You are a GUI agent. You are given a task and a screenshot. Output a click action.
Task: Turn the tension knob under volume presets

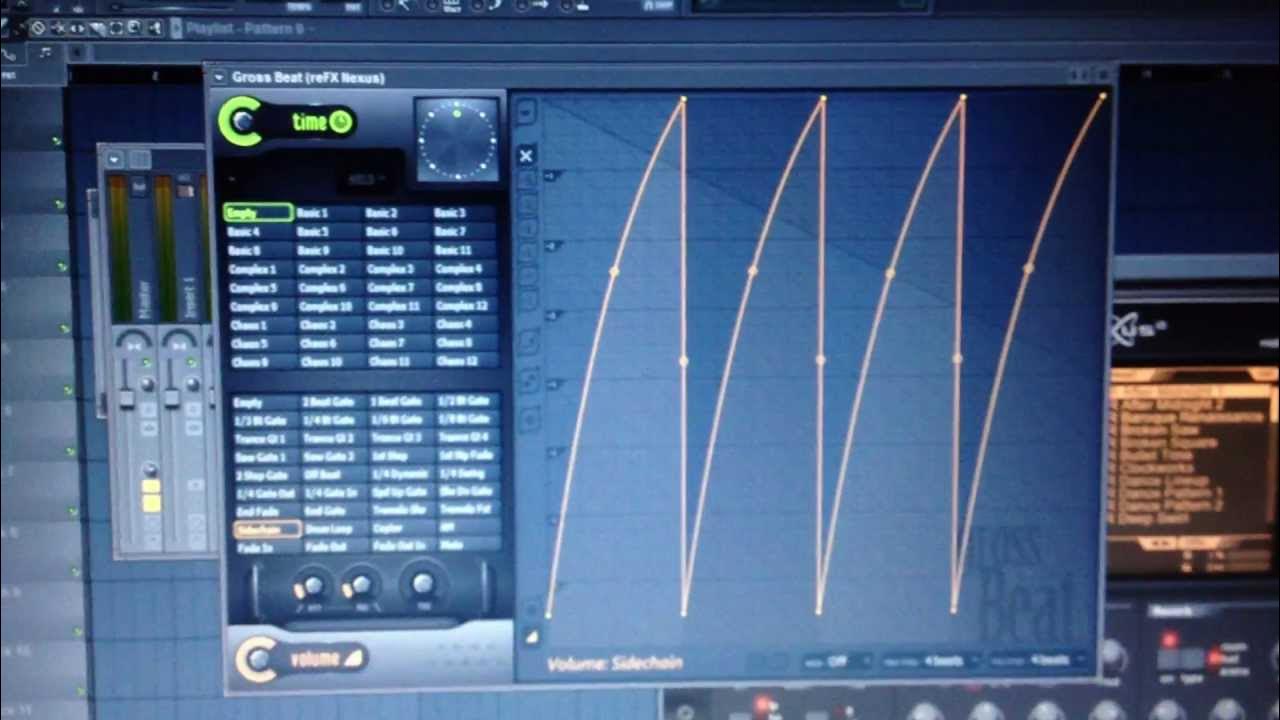423,582
